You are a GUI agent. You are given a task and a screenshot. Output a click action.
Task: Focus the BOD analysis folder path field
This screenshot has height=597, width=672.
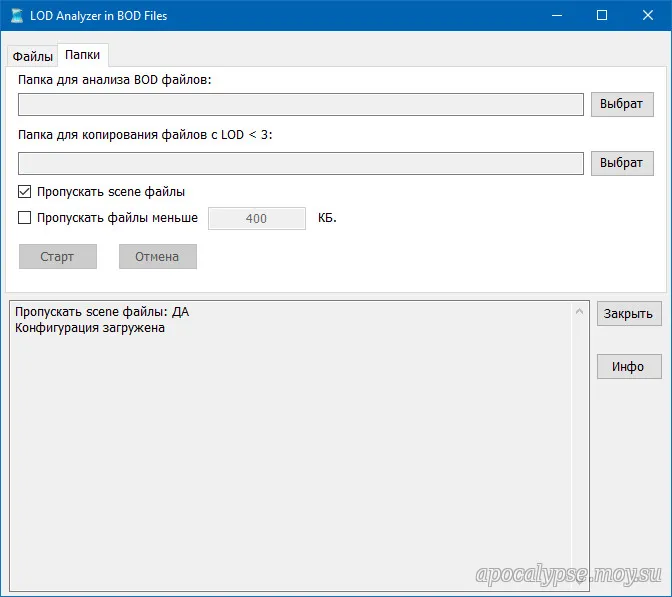tap(300, 105)
